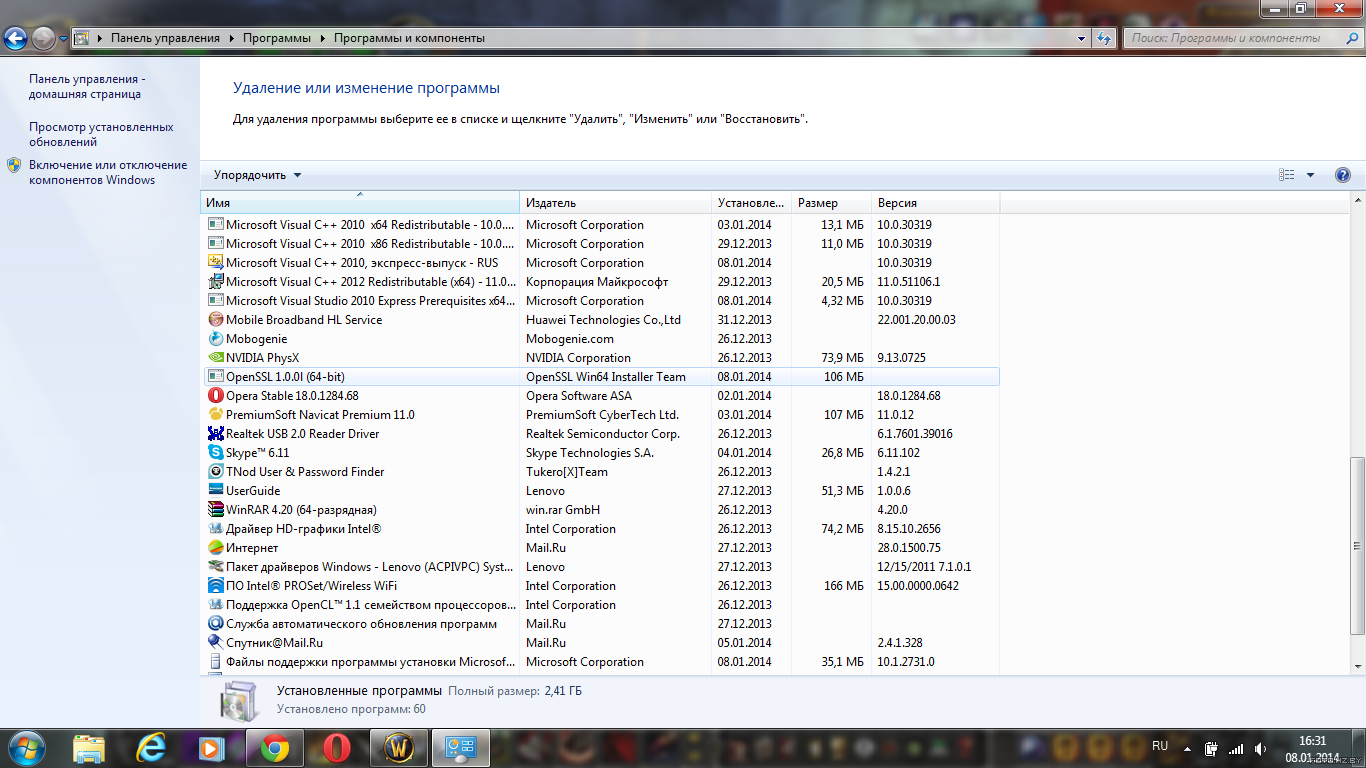Open Включение или отключение компонентов Windows
Viewport: 1366px width, 768px height.
pos(108,172)
